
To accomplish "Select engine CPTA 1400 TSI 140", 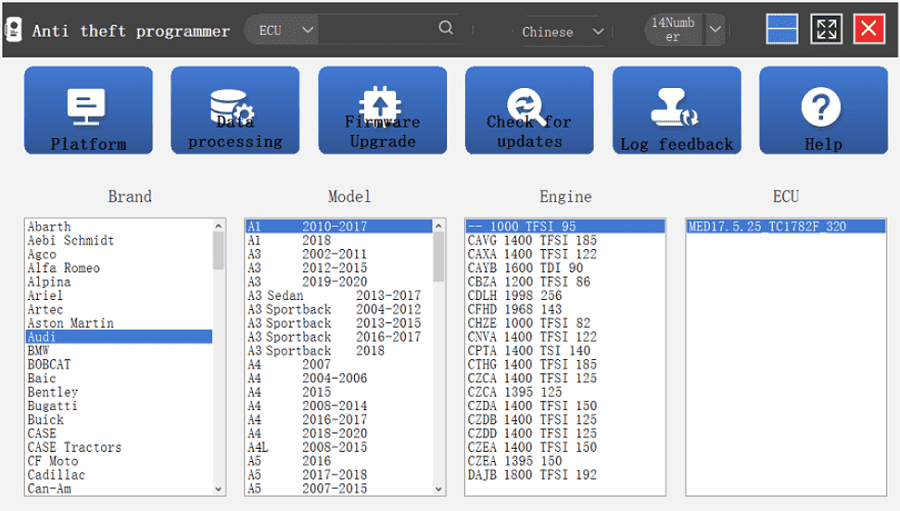I will [565, 351].
